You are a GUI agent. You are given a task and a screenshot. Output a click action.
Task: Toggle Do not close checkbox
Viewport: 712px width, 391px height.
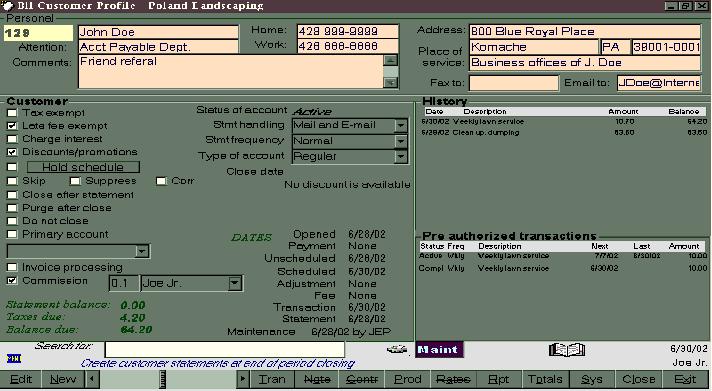tap(12, 221)
